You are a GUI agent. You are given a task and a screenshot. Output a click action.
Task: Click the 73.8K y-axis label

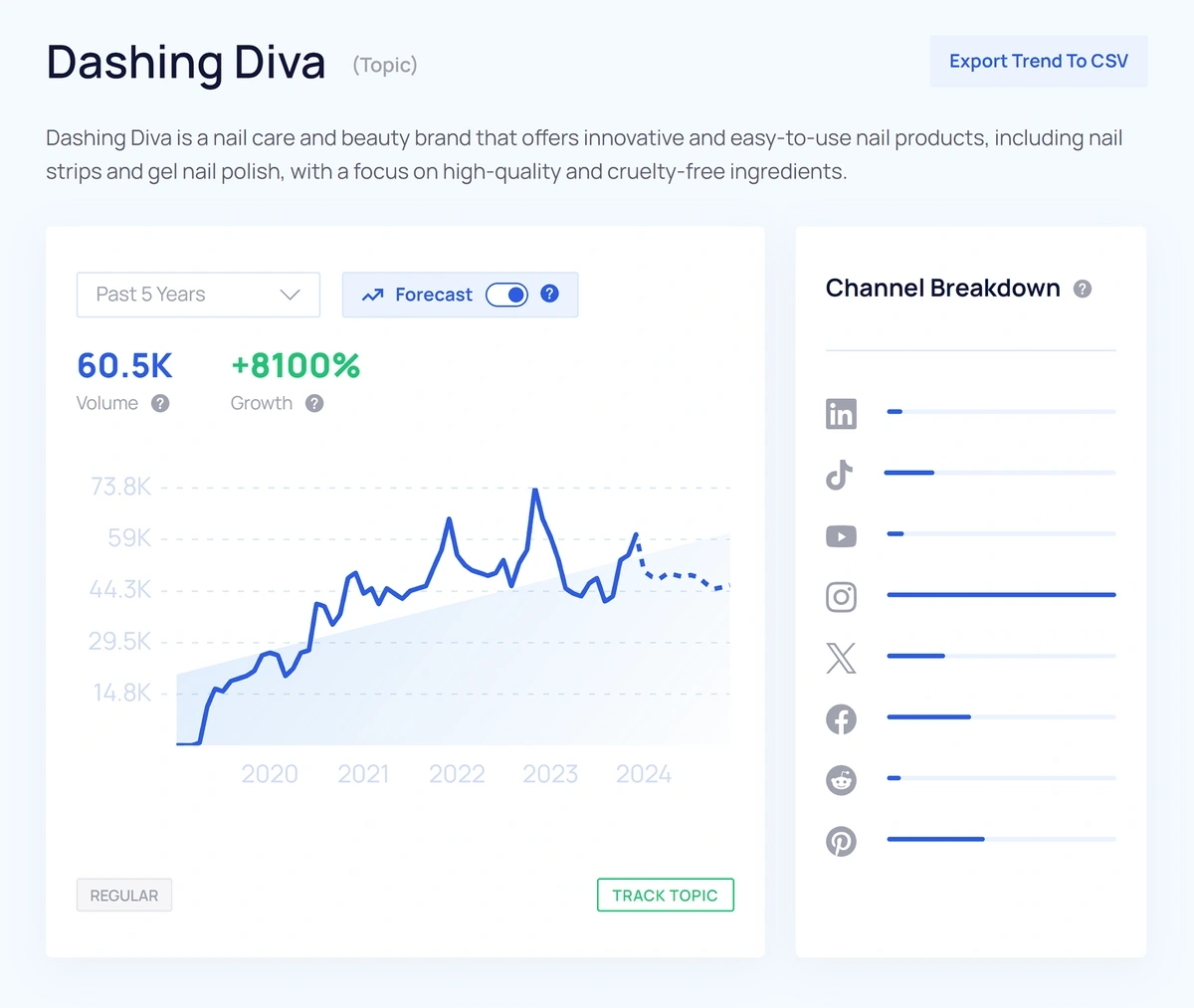pyautogui.click(x=120, y=487)
